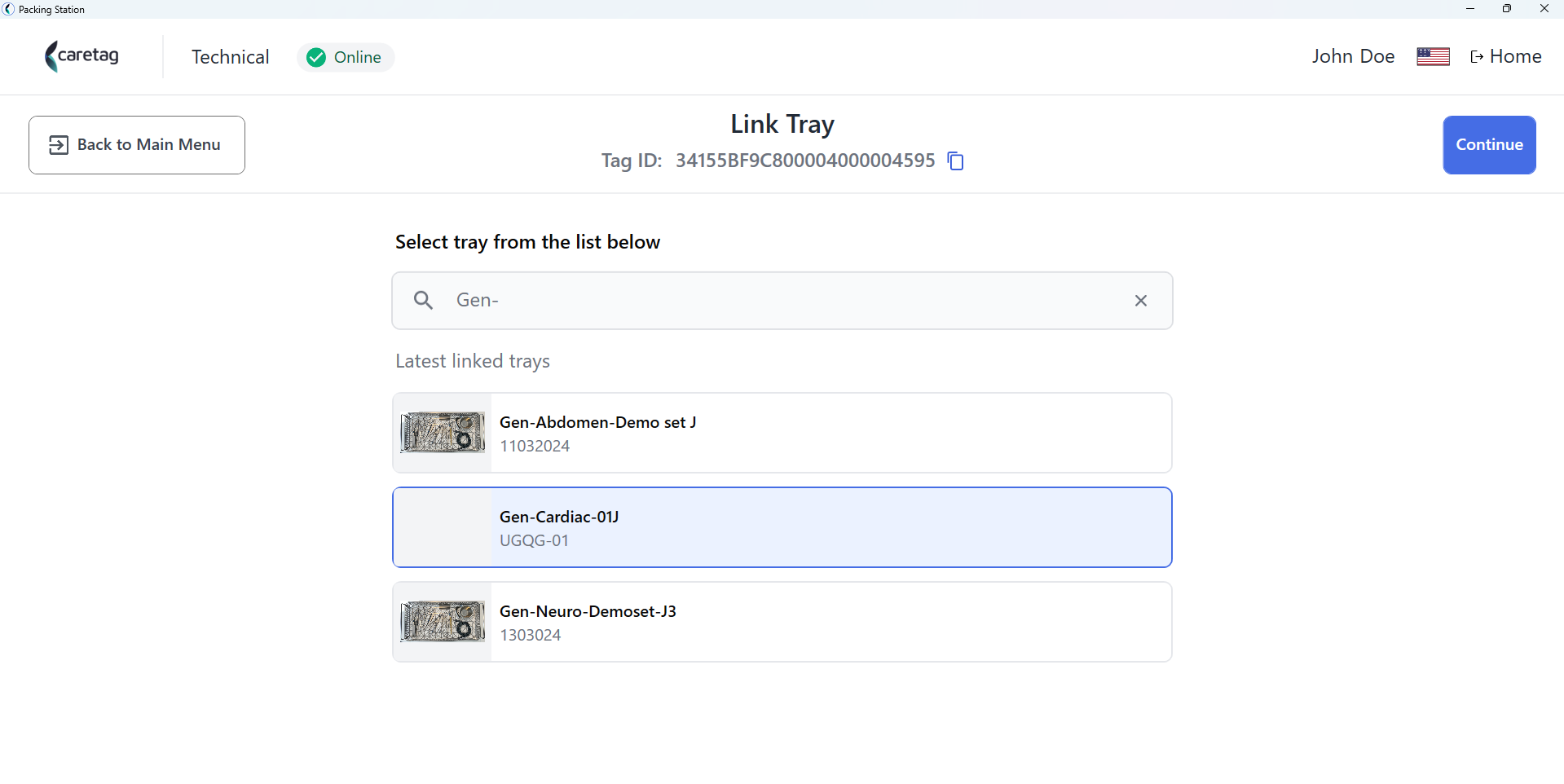Restore down the Packing Station window
The width and height of the screenshot is (1564, 784).
pyautogui.click(x=1507, y=9)
